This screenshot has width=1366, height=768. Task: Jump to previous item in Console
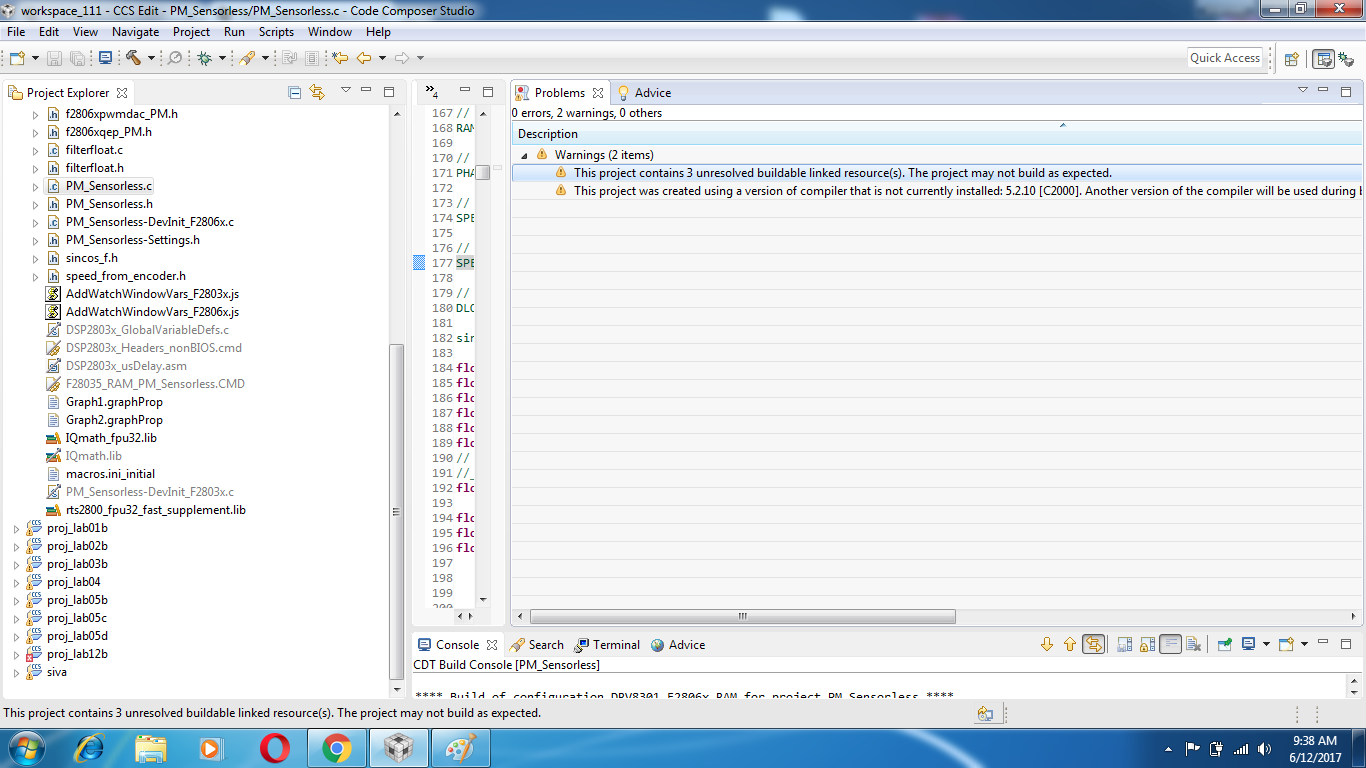[x=1070, y=645]
